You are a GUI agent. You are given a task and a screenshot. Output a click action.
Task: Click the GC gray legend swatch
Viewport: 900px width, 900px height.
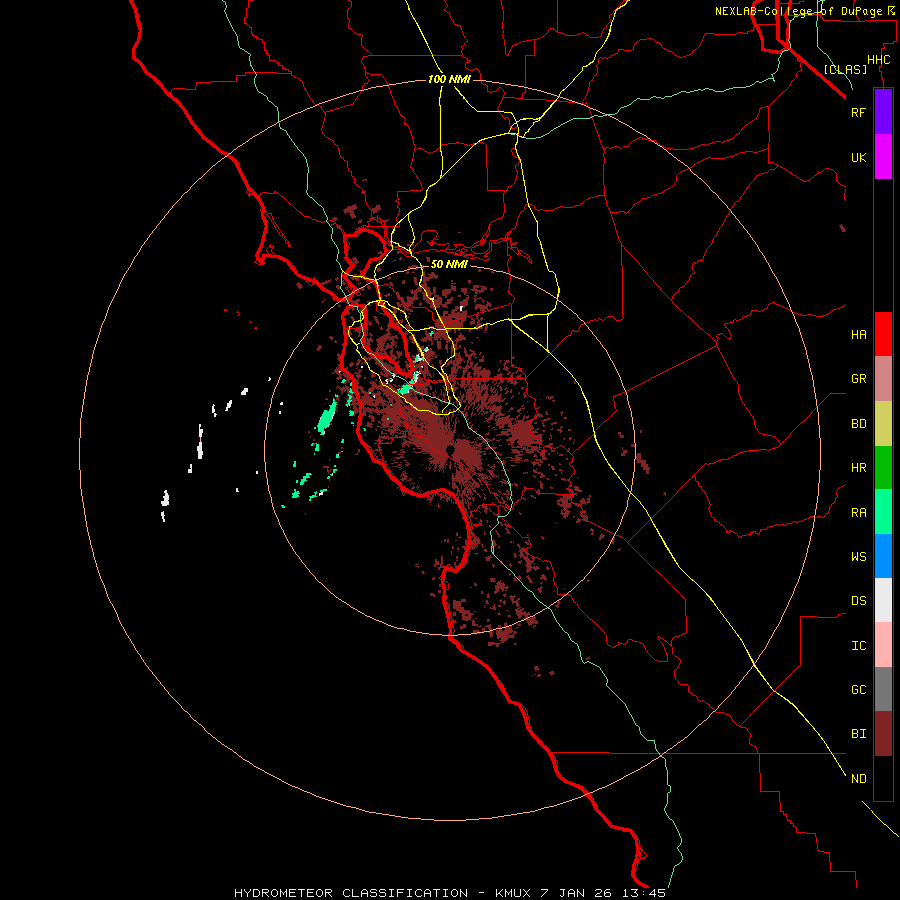pos(883,689)
